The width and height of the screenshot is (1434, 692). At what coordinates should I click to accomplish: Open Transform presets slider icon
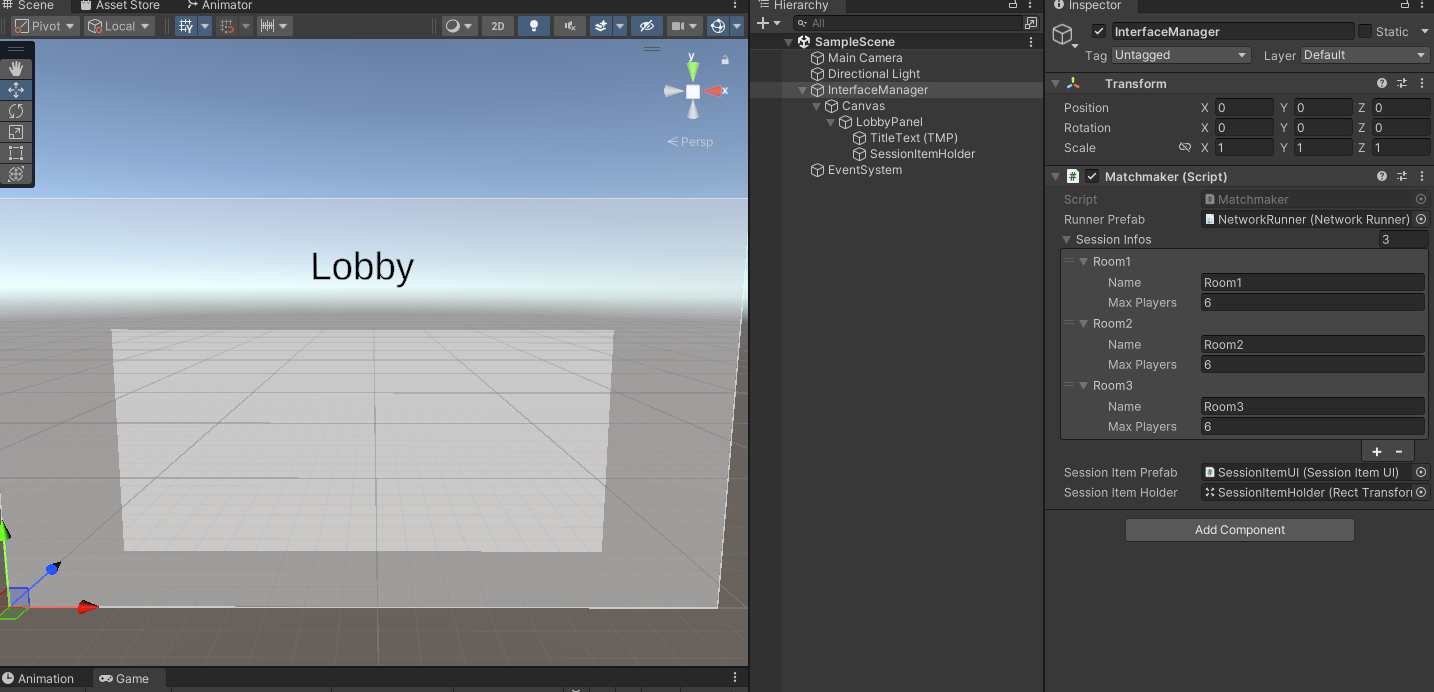click(1402, 84)
